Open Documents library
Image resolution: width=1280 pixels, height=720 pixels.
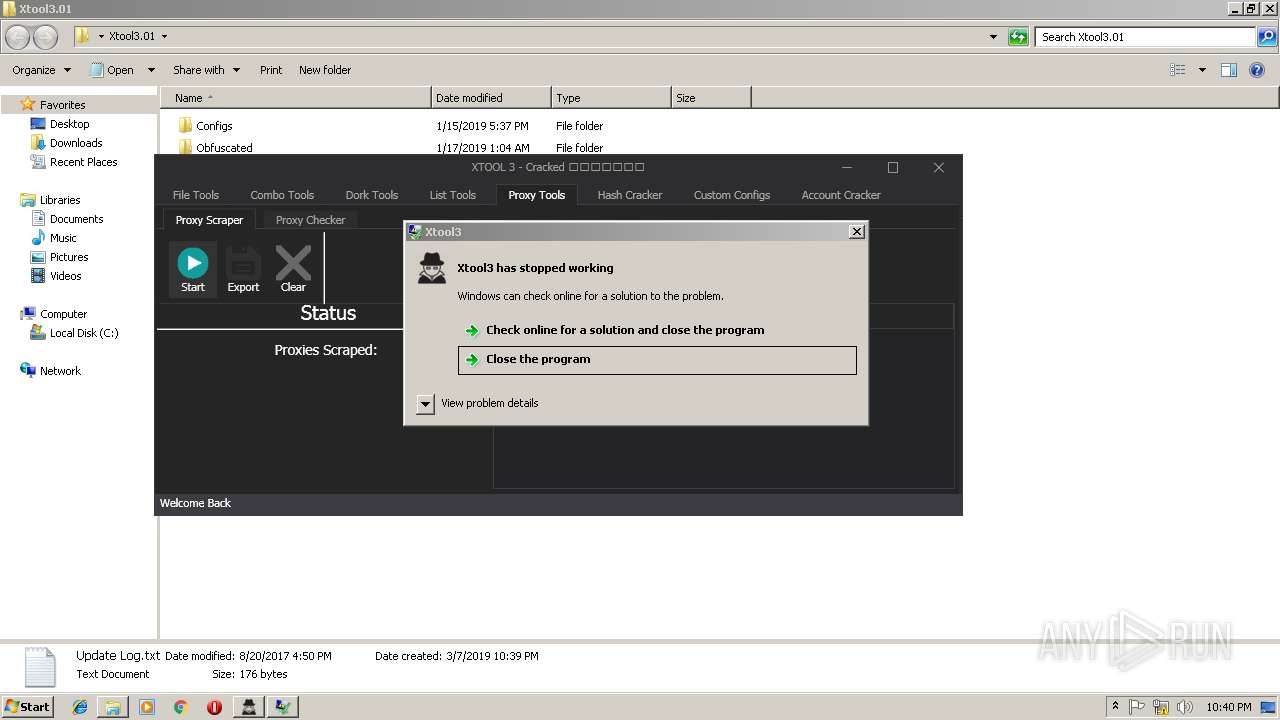(x=66, y=219)
